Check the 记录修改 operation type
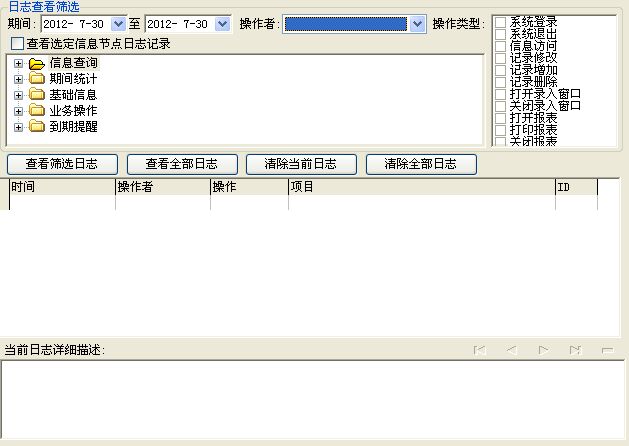The image size is (629, 446). click(501, 58)
